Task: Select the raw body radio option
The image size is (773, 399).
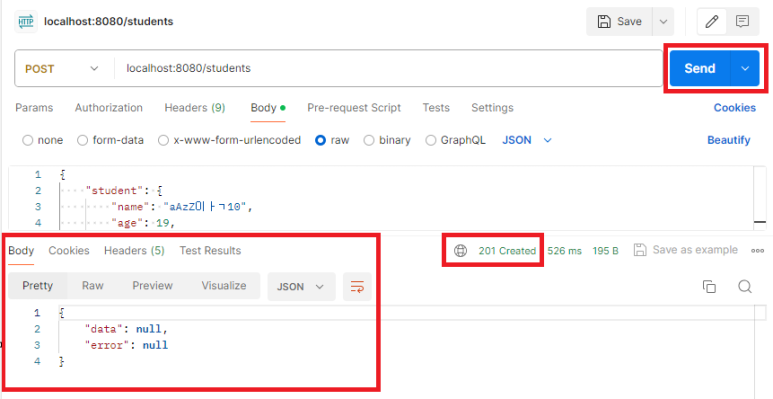Action: (320, 141)
